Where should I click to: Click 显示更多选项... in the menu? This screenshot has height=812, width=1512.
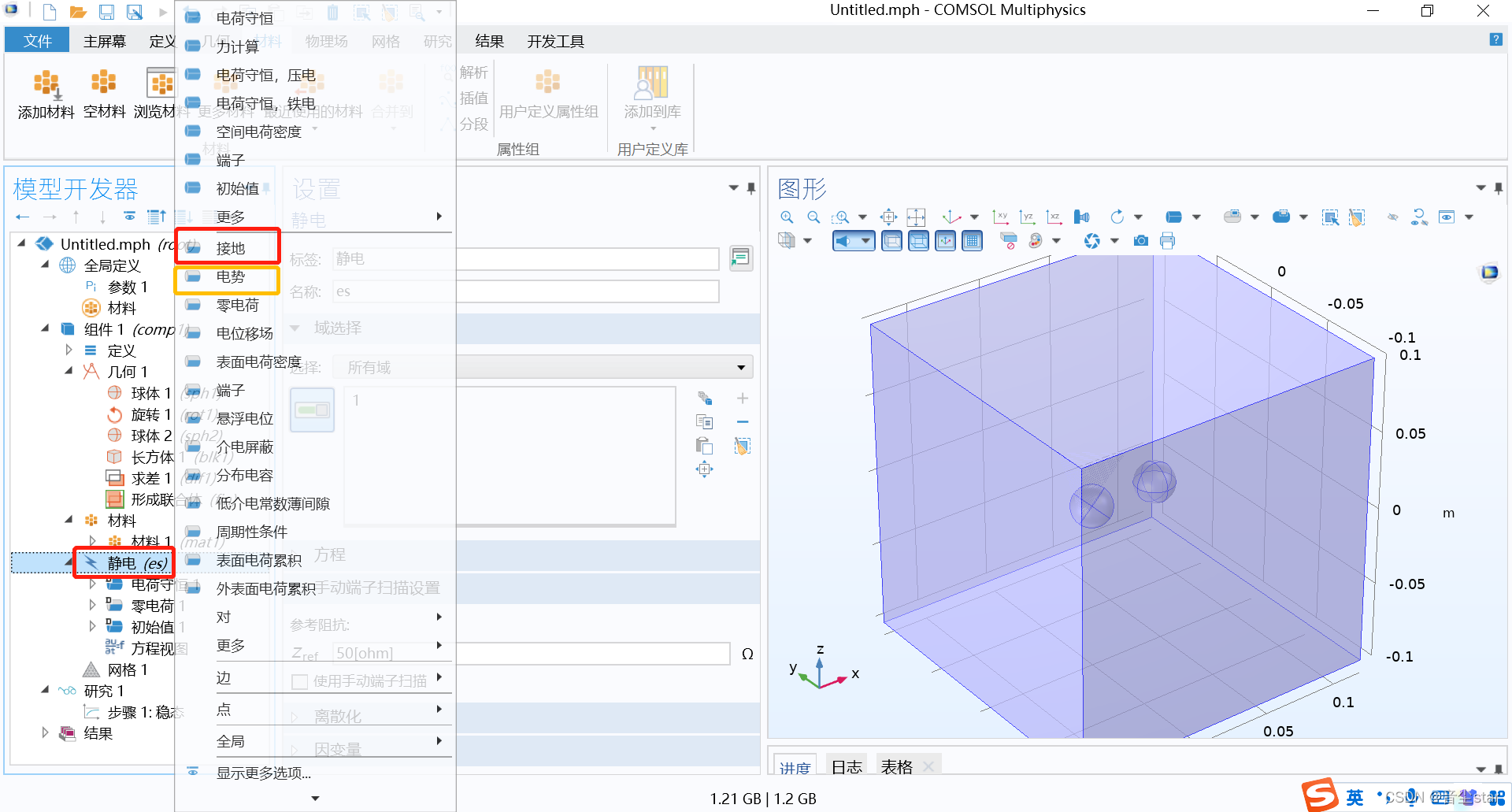point(263,773)
